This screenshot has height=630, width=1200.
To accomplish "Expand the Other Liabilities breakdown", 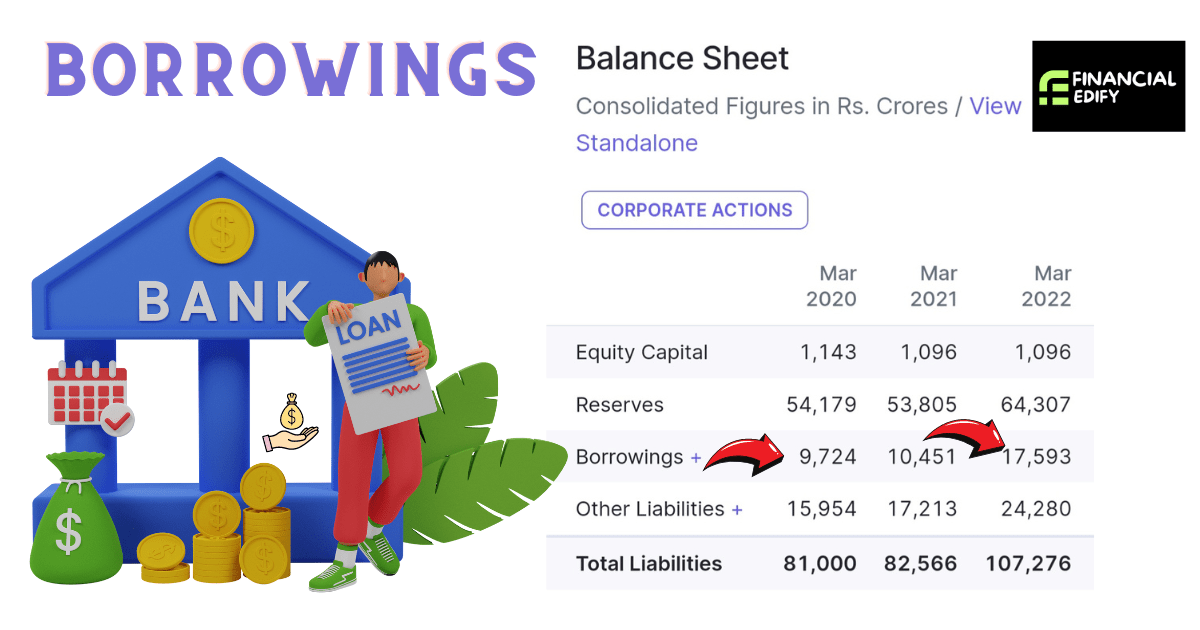I will pyautogui.click(x=740, y=509).
